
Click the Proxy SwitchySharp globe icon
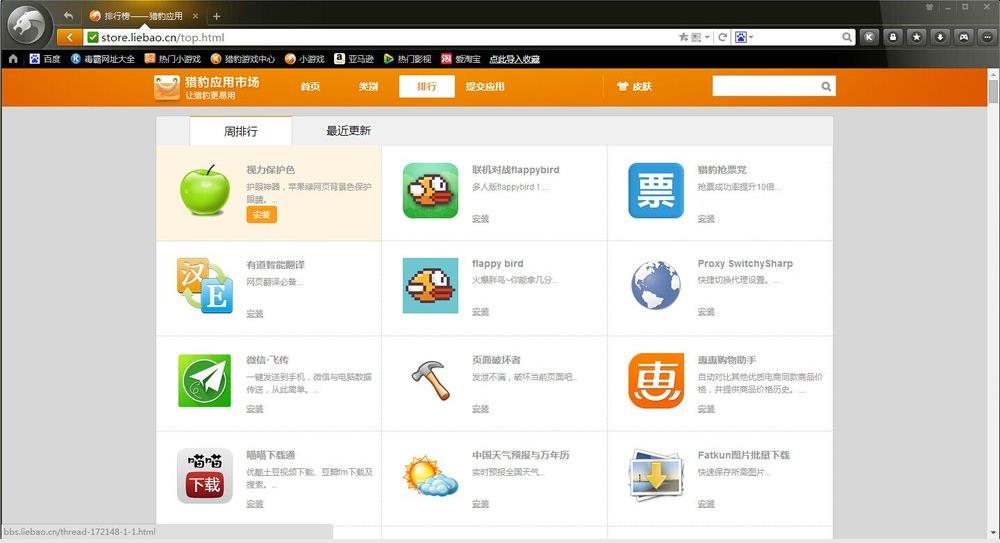tap(656, 285)
